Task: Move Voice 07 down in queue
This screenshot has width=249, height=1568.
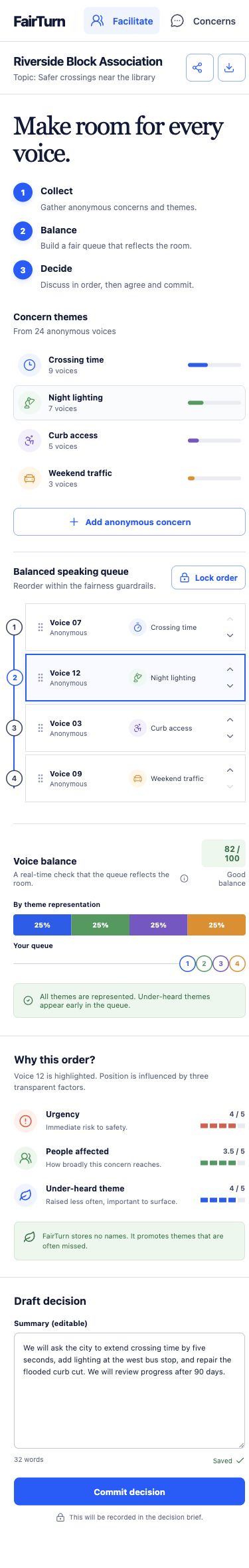Action: (x=230, y=635)
